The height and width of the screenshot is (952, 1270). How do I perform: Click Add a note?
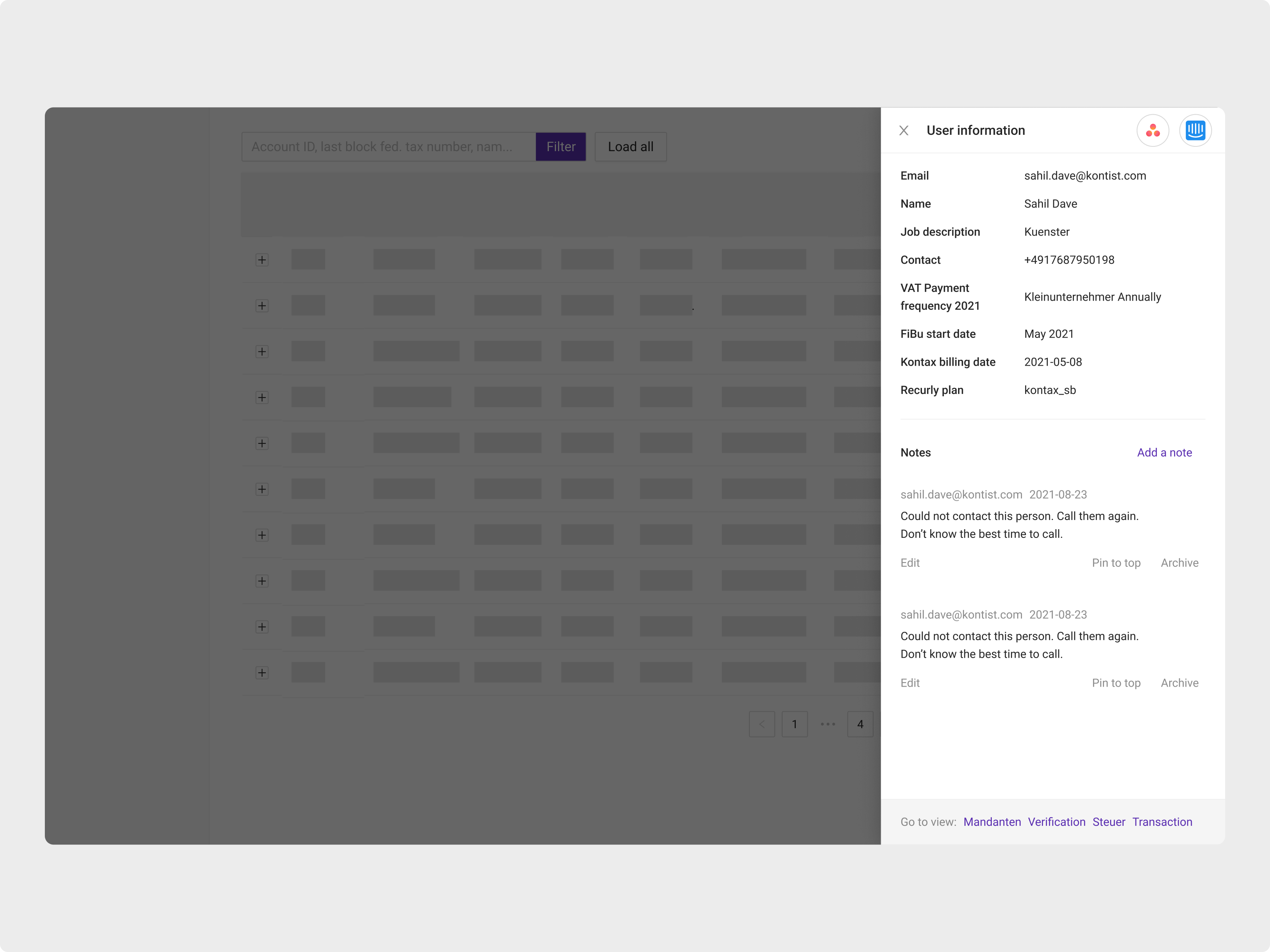point(1164,452)
